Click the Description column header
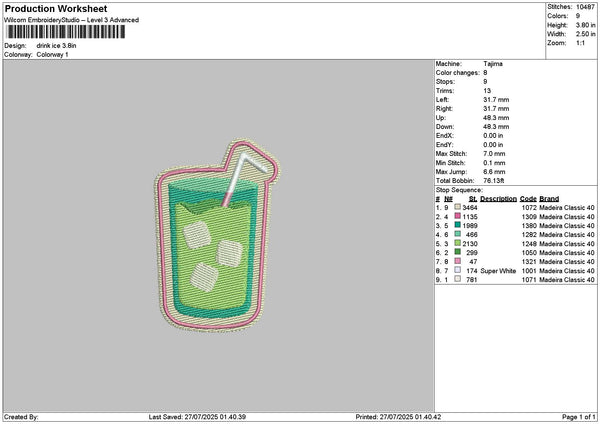Screen dimensions: 600x424 [x=498, y=198]
